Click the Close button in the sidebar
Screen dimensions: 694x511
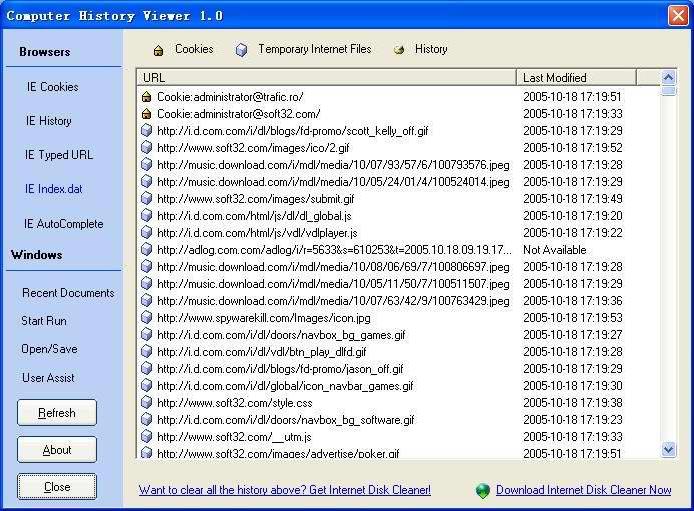tap(57, 487)
